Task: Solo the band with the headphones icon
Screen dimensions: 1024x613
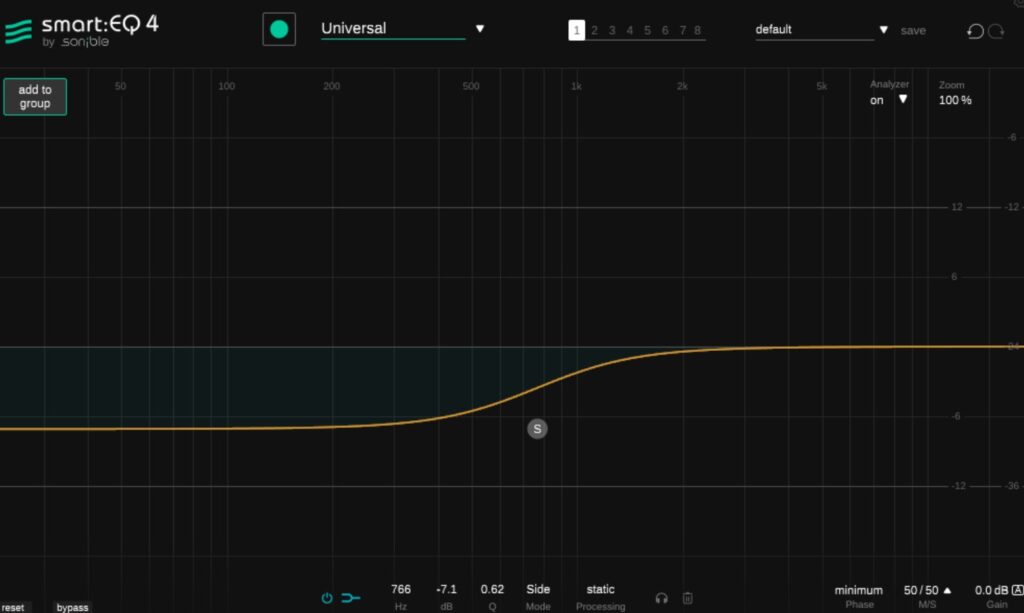Action: click(x=661, y=598)
